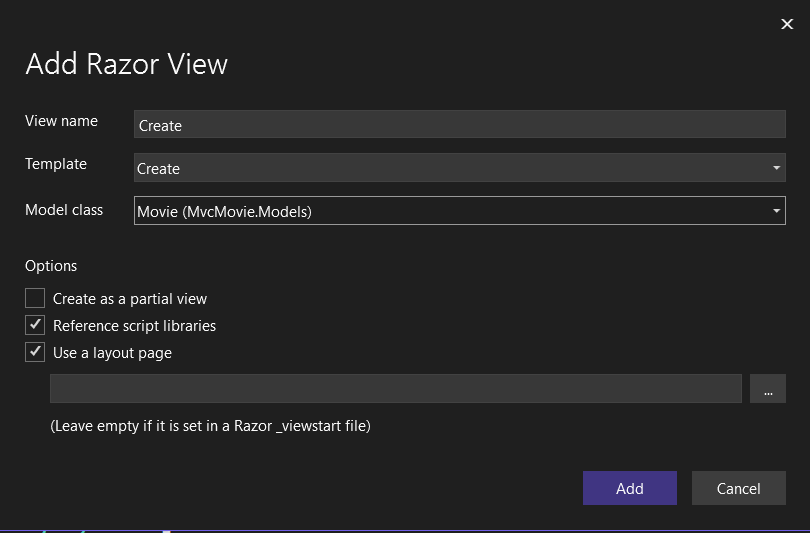Viewport: 810px width, 533px height.
Task: Click the _viewstart hint text
Action: click(211, 426)
